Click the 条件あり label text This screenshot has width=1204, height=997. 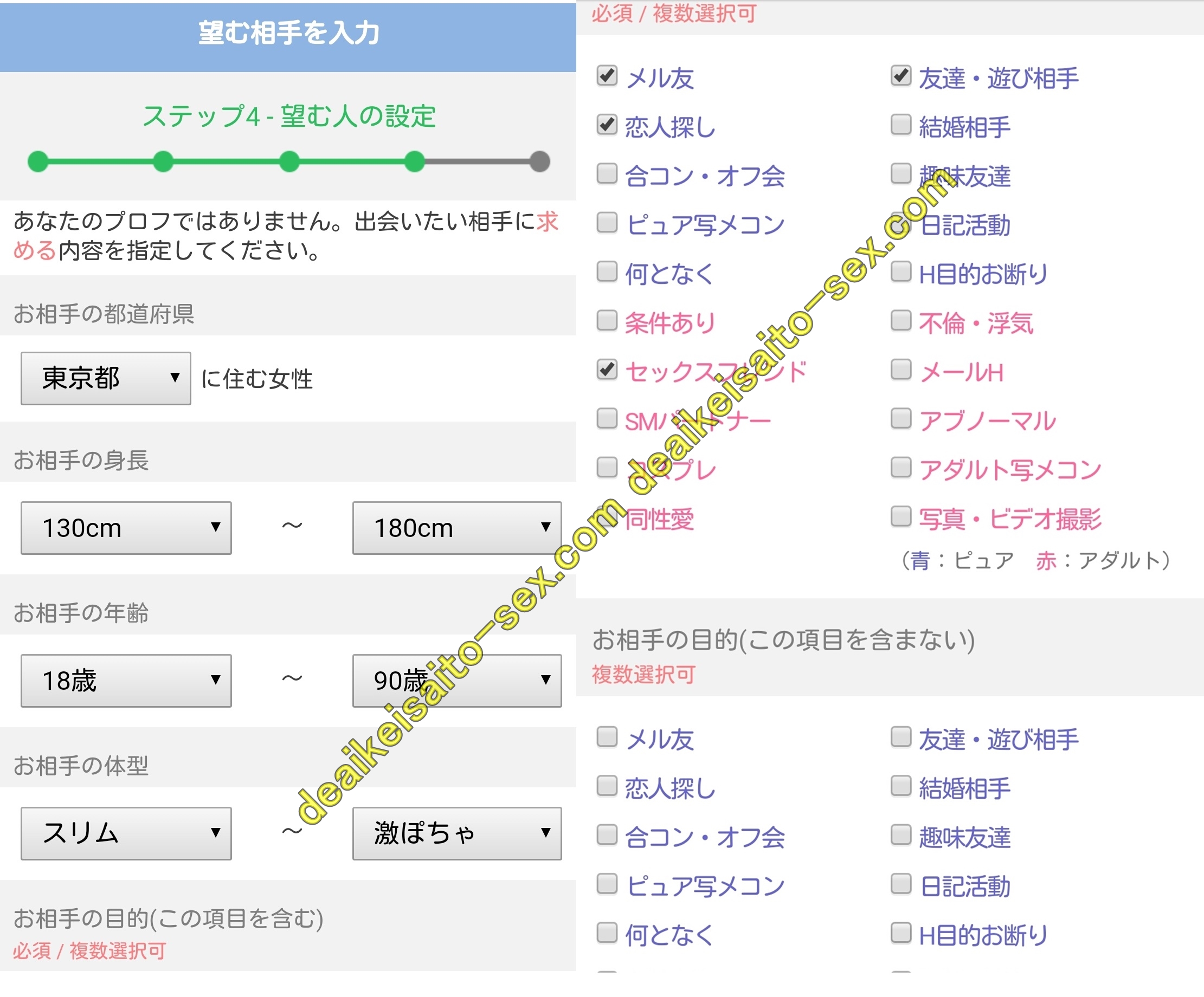pyautogui.click(x=669, y=323)
